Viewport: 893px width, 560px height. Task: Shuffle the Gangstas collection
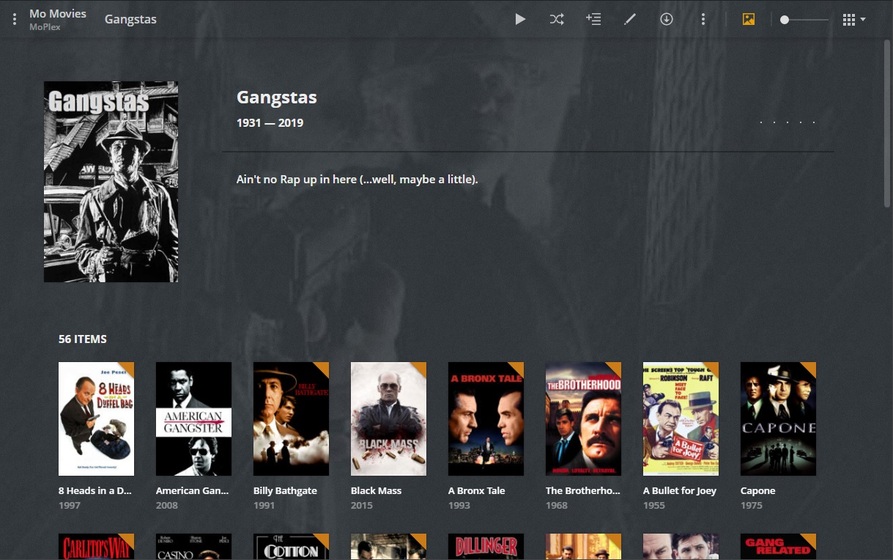click(556, 19)
